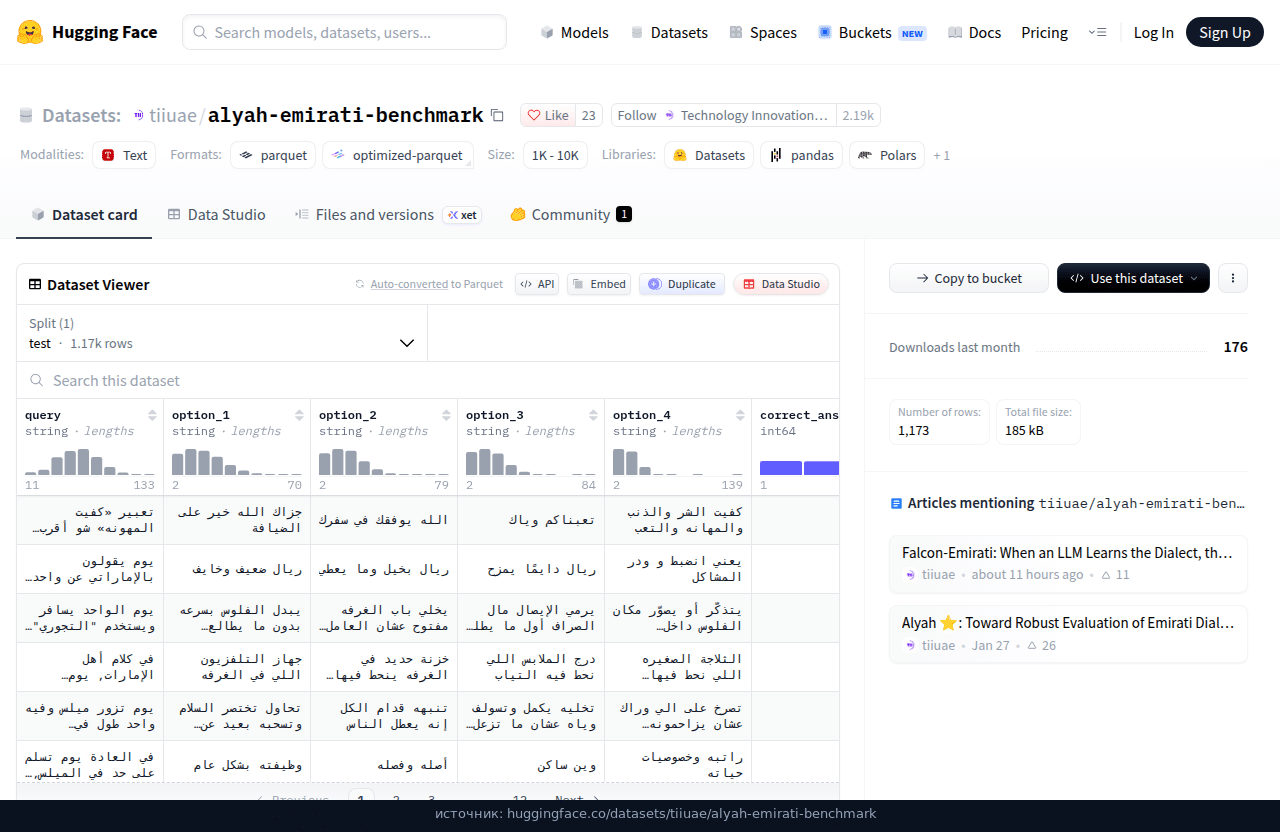Open the extra navigation menu icon
1280x832 pixels.
coord(1097,32)
